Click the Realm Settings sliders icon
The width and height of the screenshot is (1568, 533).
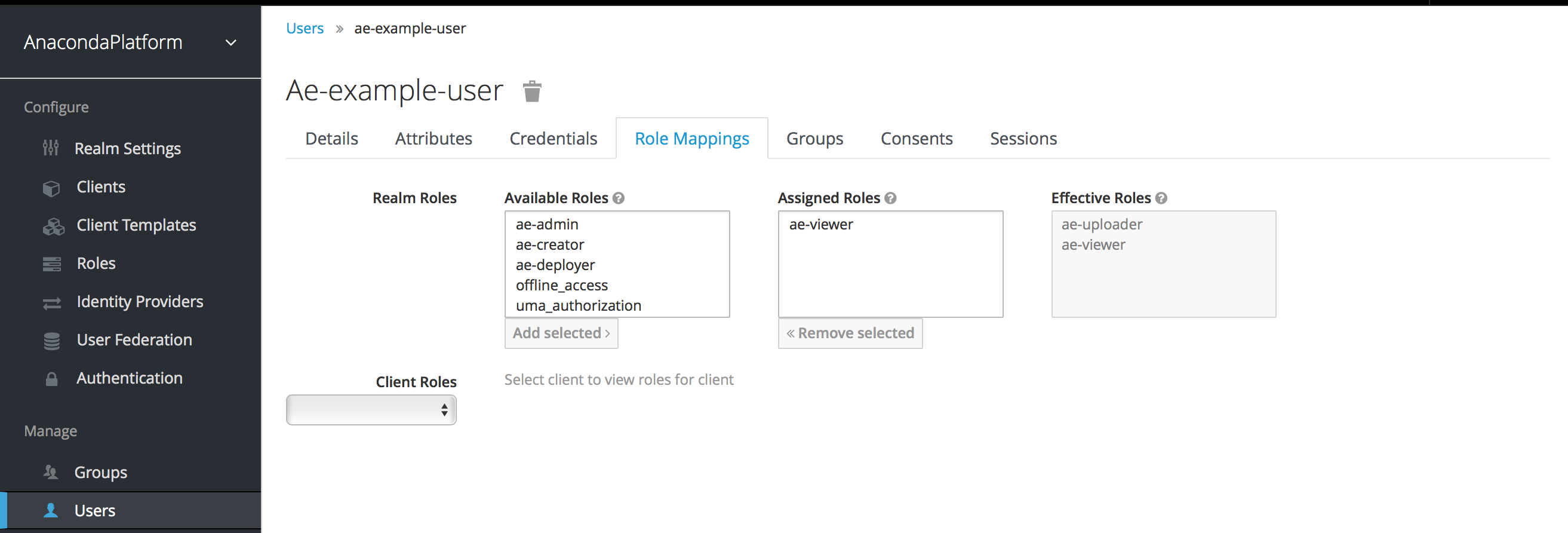click(x=51, y=148)
